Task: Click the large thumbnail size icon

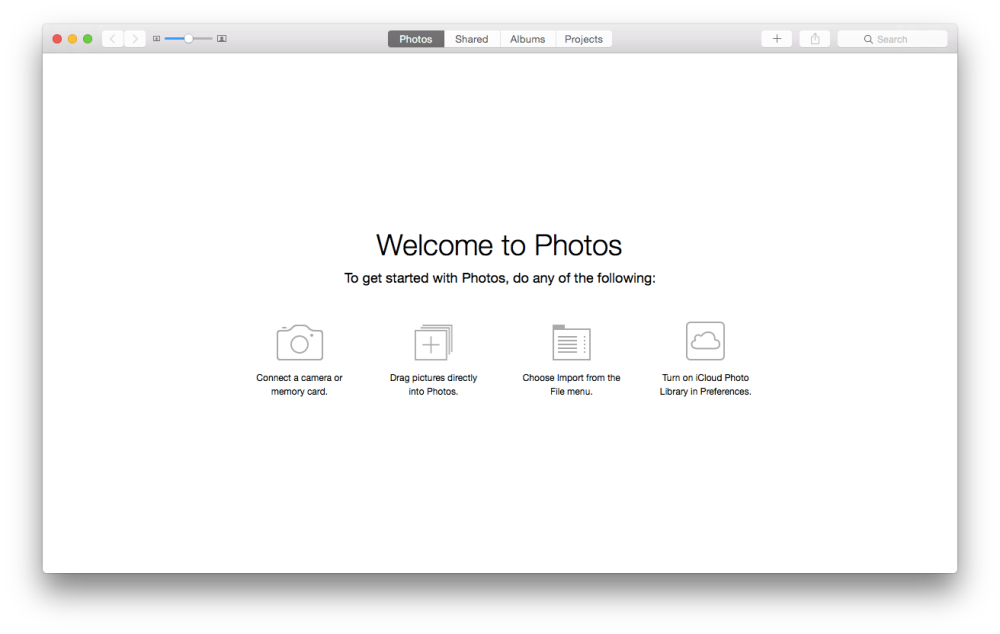Action: tap(221, 38)
